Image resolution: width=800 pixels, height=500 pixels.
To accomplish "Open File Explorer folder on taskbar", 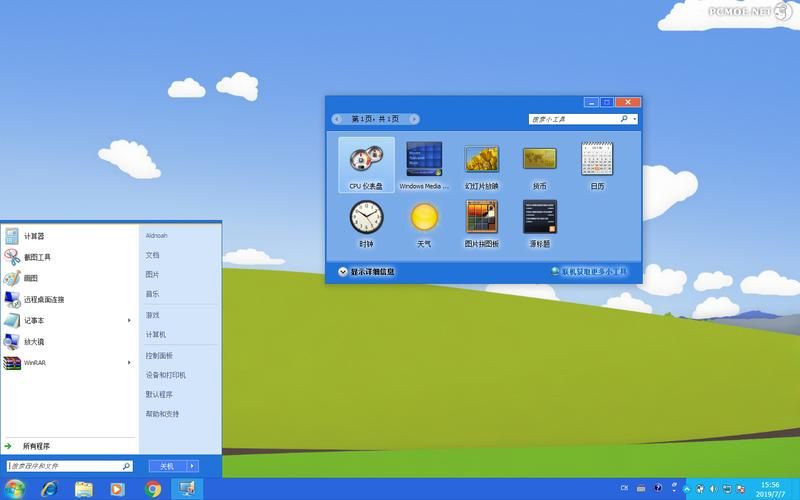I will pos(84,489).
